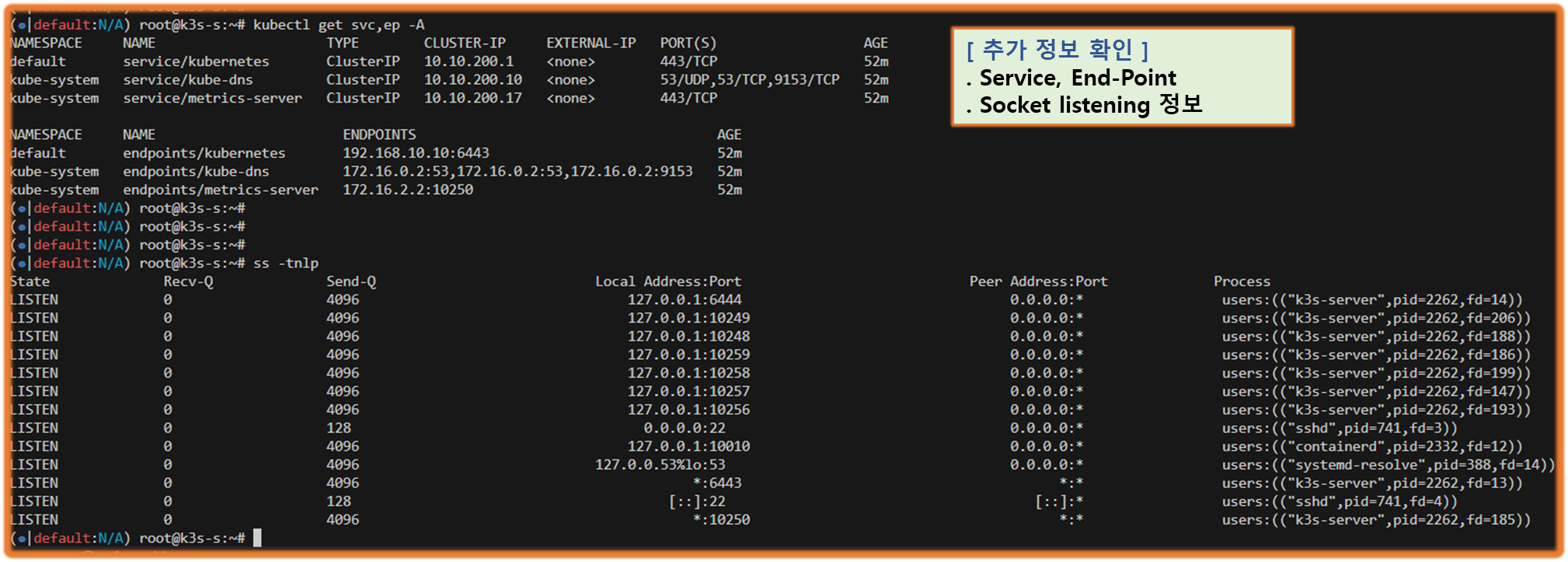Click the k3s-server process entry fd=206

(1376, 319)
